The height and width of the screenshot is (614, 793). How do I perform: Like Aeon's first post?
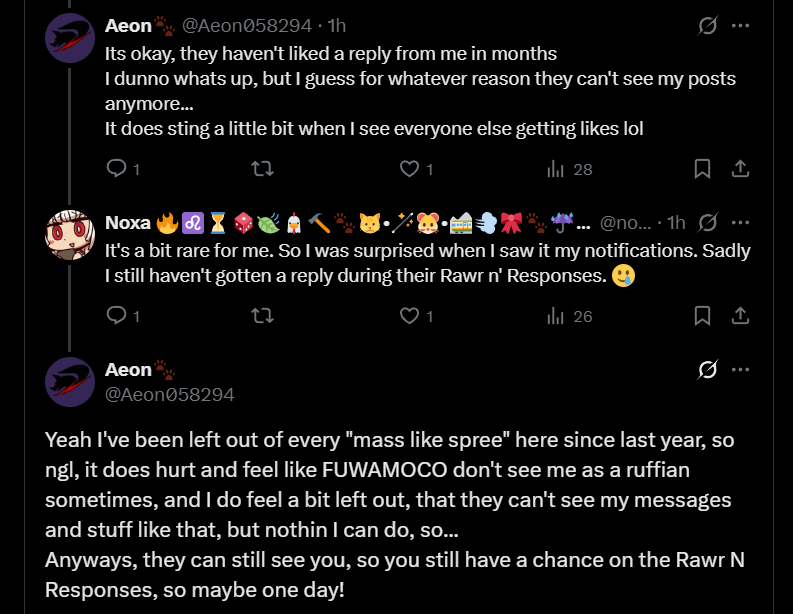pyautogui.click(x=409, y=169)
